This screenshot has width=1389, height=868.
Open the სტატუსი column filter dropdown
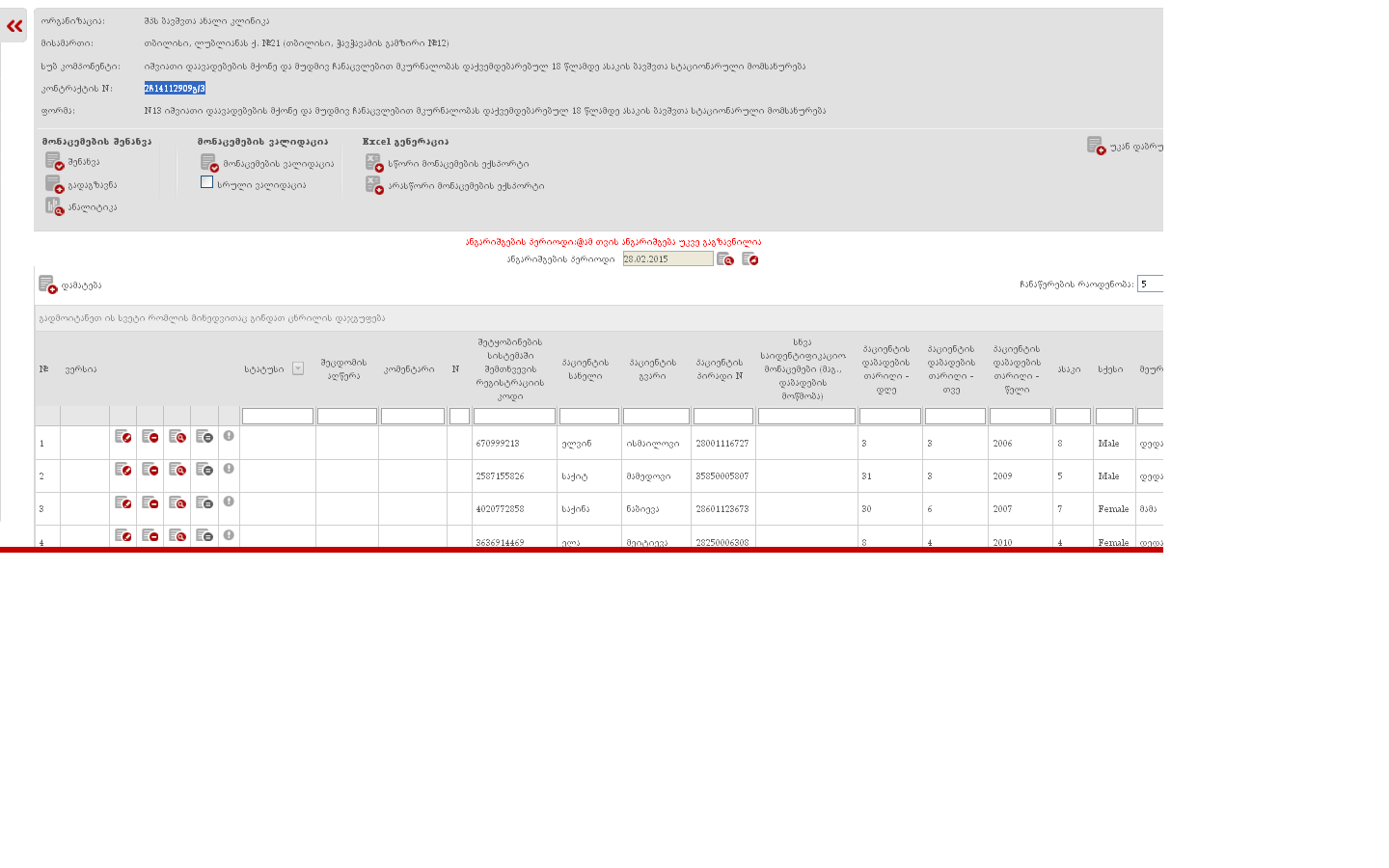[298, 368]
